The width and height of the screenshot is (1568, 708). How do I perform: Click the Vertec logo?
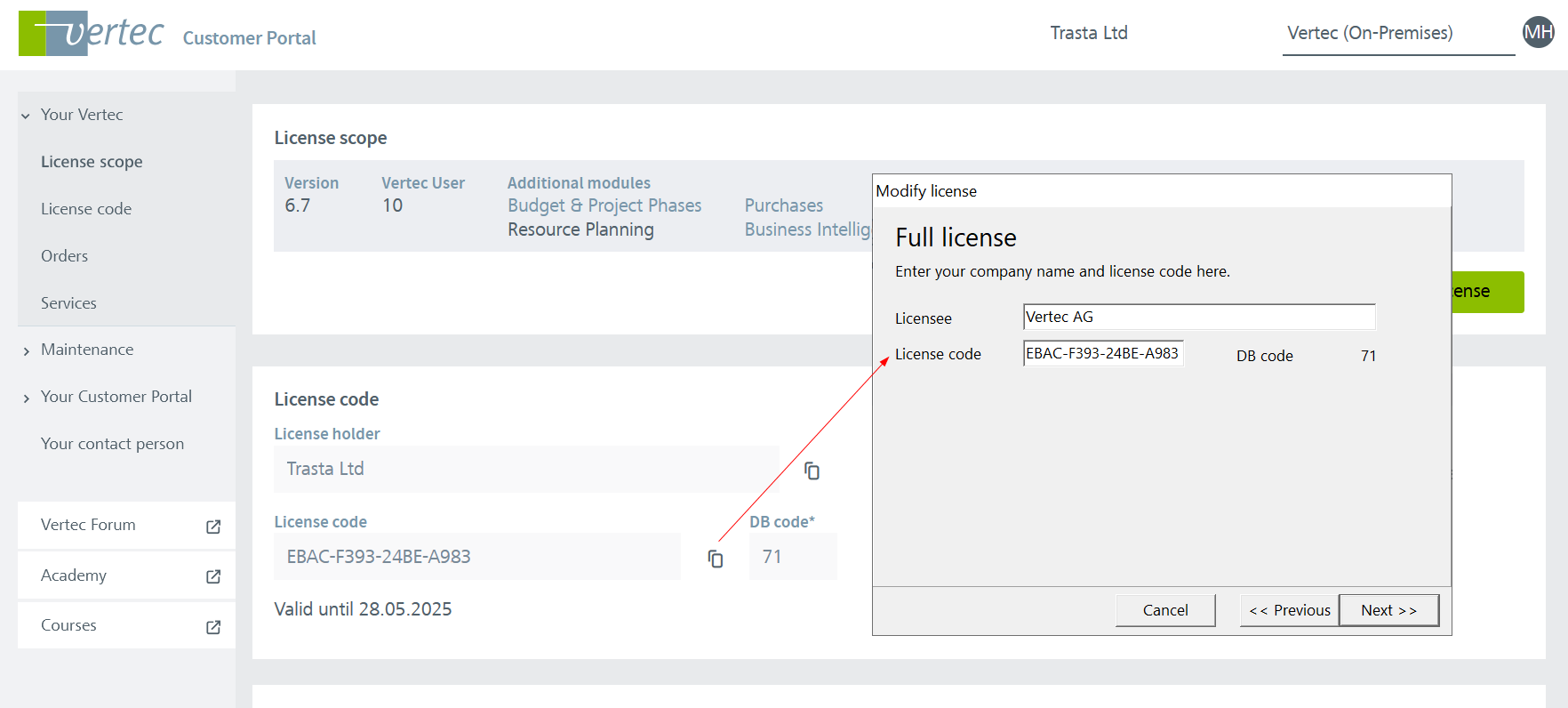click(x=91, y=34)
